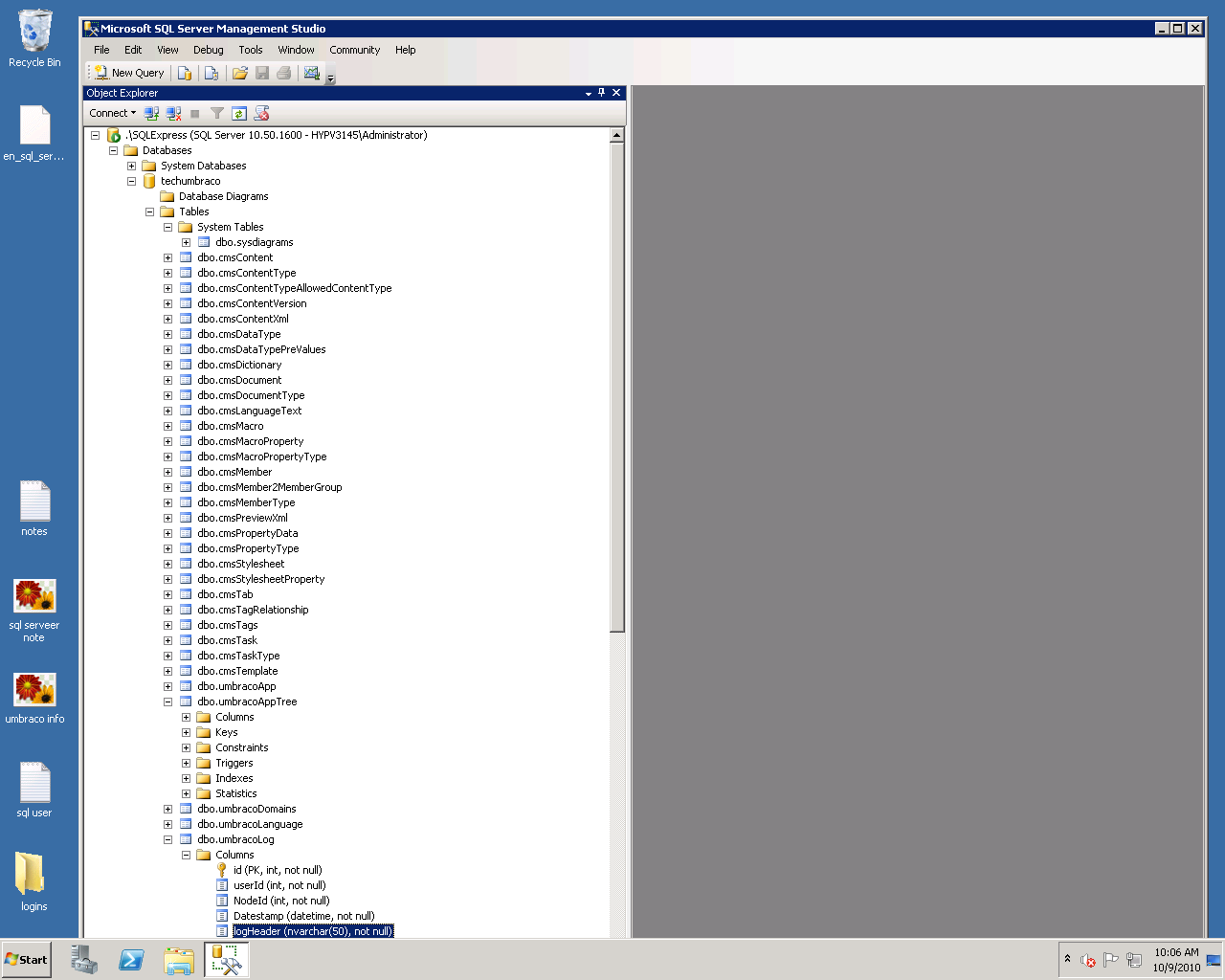Select the Indexes folder under umbracoAppTree

point(234,778)
